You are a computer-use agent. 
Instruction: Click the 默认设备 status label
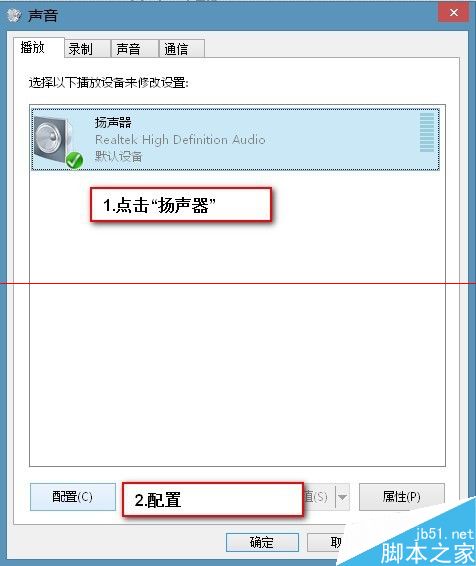coord(118,156)
